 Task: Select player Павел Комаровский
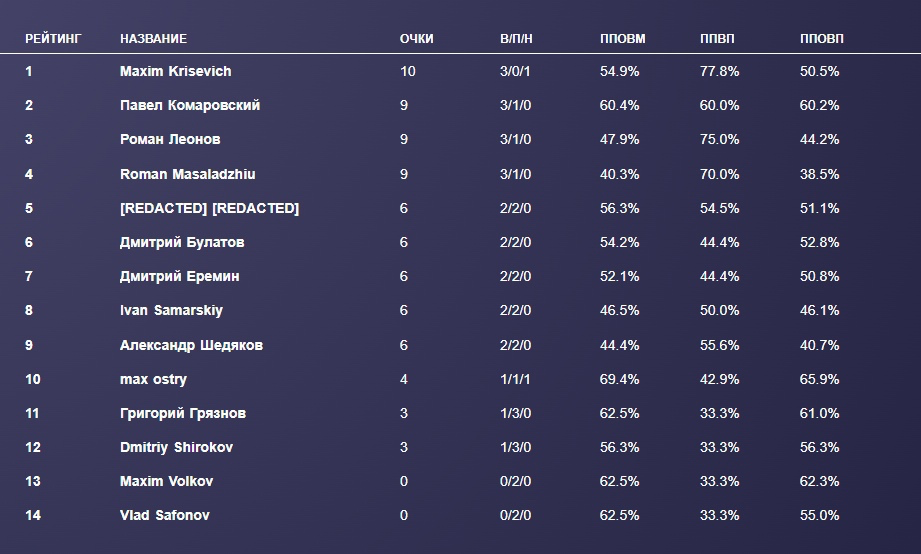click(x=189, y=106)
